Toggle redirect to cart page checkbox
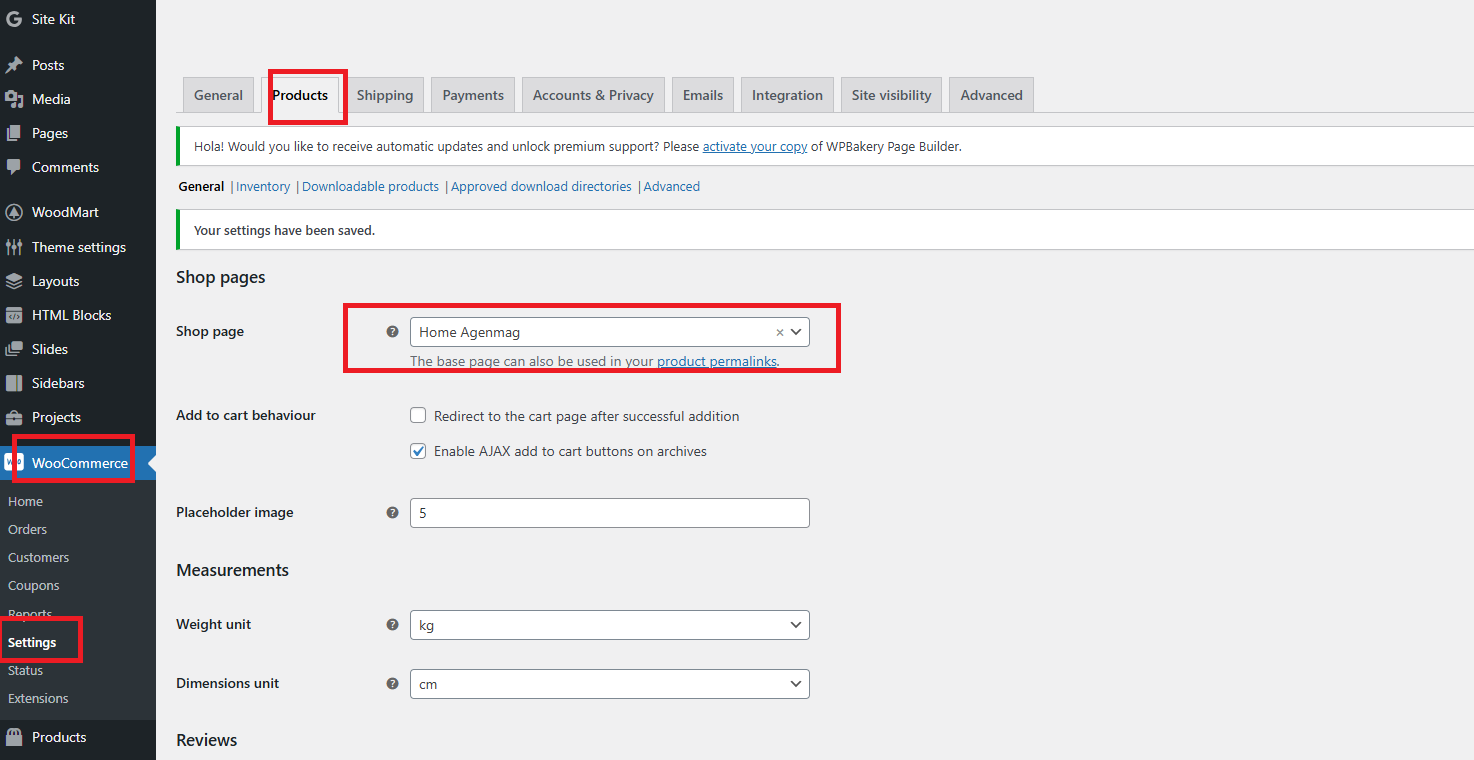The width and height of the screenshot is (1474, 760). pyautogui.click(x=418, y=415)
